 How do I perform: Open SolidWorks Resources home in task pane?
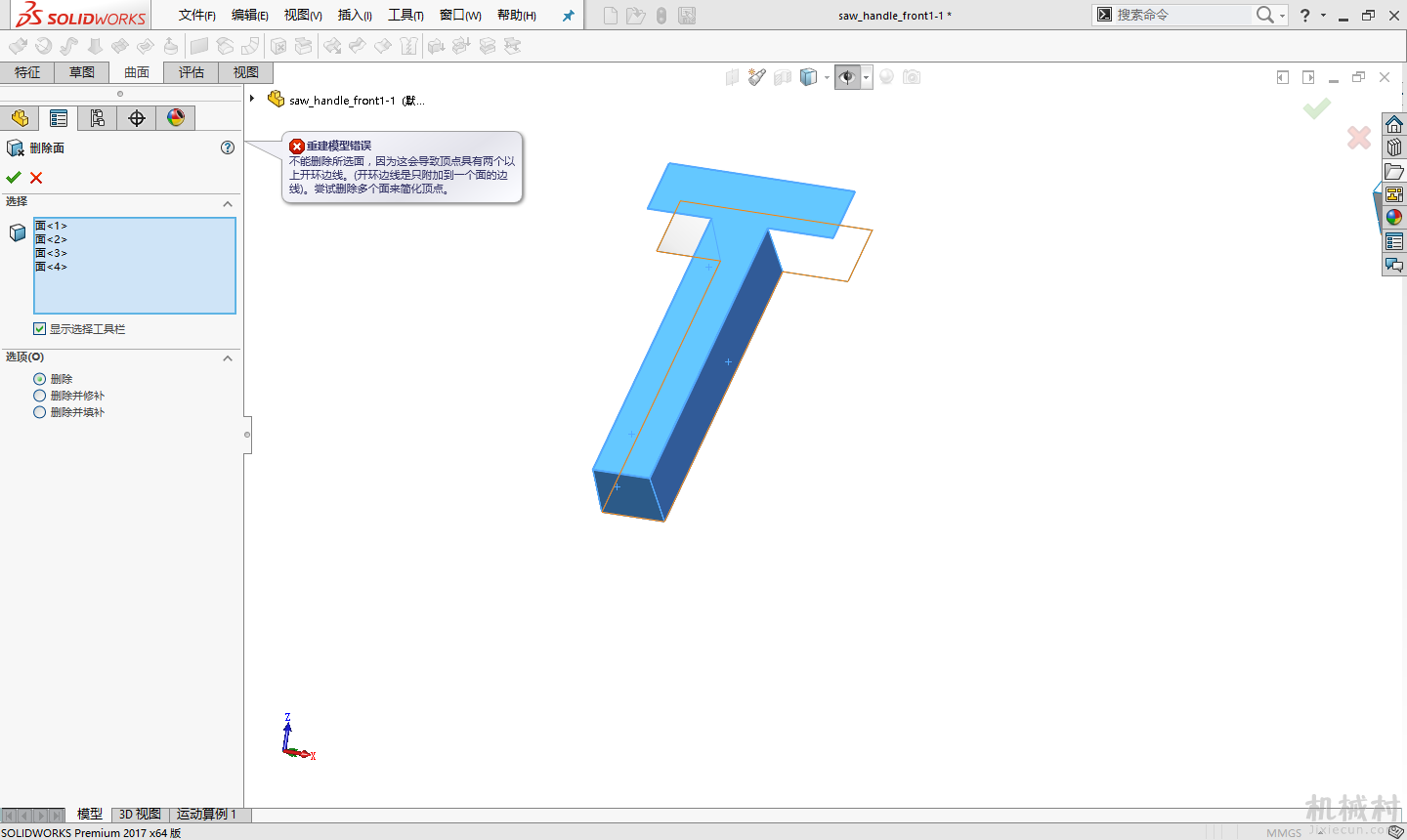pyautogui.click(x=1394, y=124)
